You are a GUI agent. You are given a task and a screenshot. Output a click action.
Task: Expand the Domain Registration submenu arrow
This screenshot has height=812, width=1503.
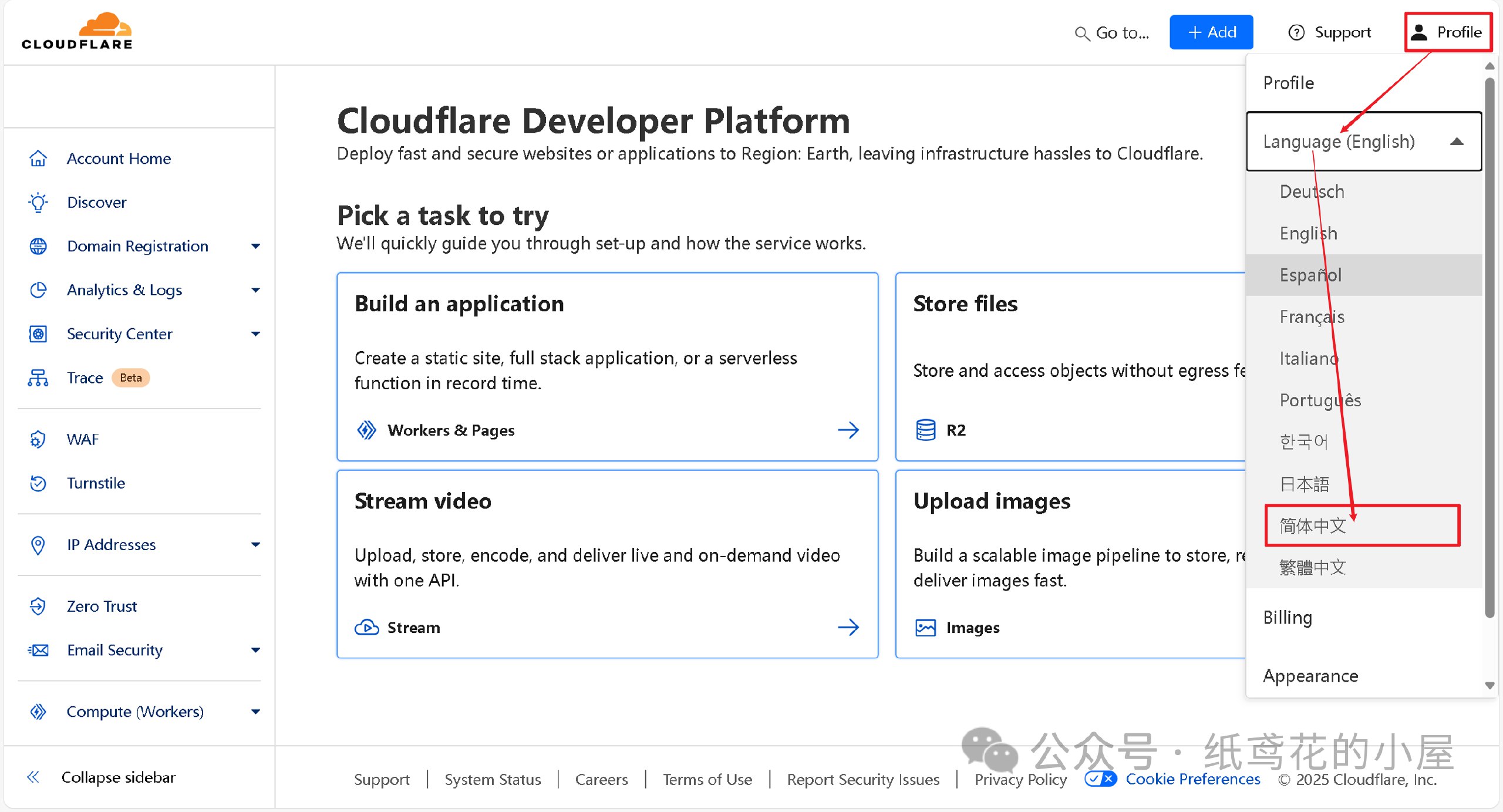pos(255,246)
